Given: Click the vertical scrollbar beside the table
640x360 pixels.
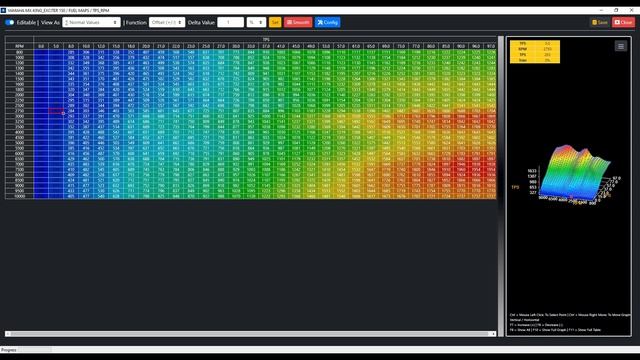Looking at the screenshot, I should [x=501, y=186].
